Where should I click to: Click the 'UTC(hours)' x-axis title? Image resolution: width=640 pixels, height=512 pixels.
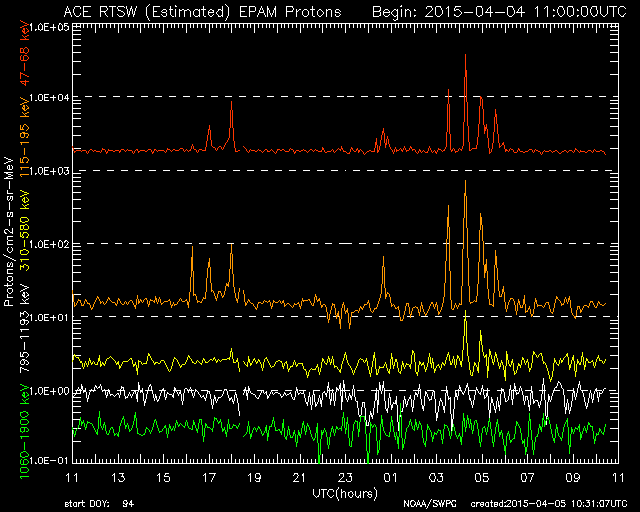345,493
